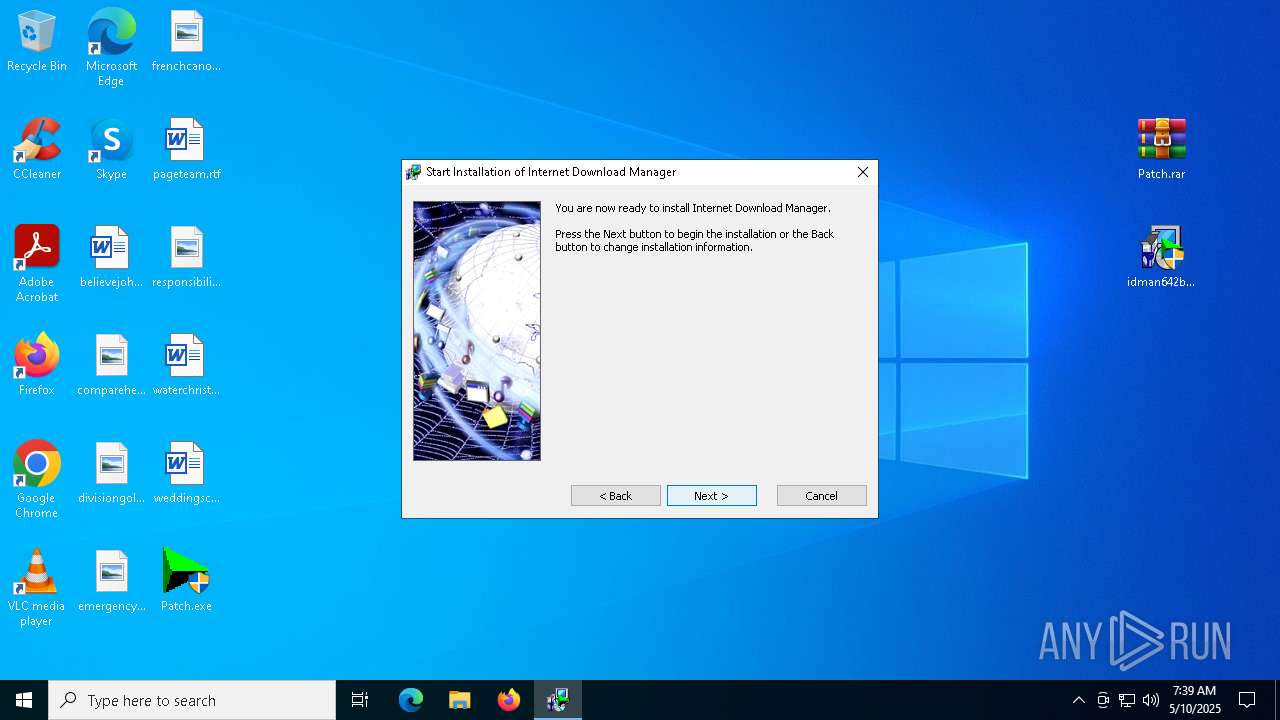The width and height of the screenshot is (1280, 720).
Task: Open Google Chrome desktop shortcut
Action: (37, 480)
